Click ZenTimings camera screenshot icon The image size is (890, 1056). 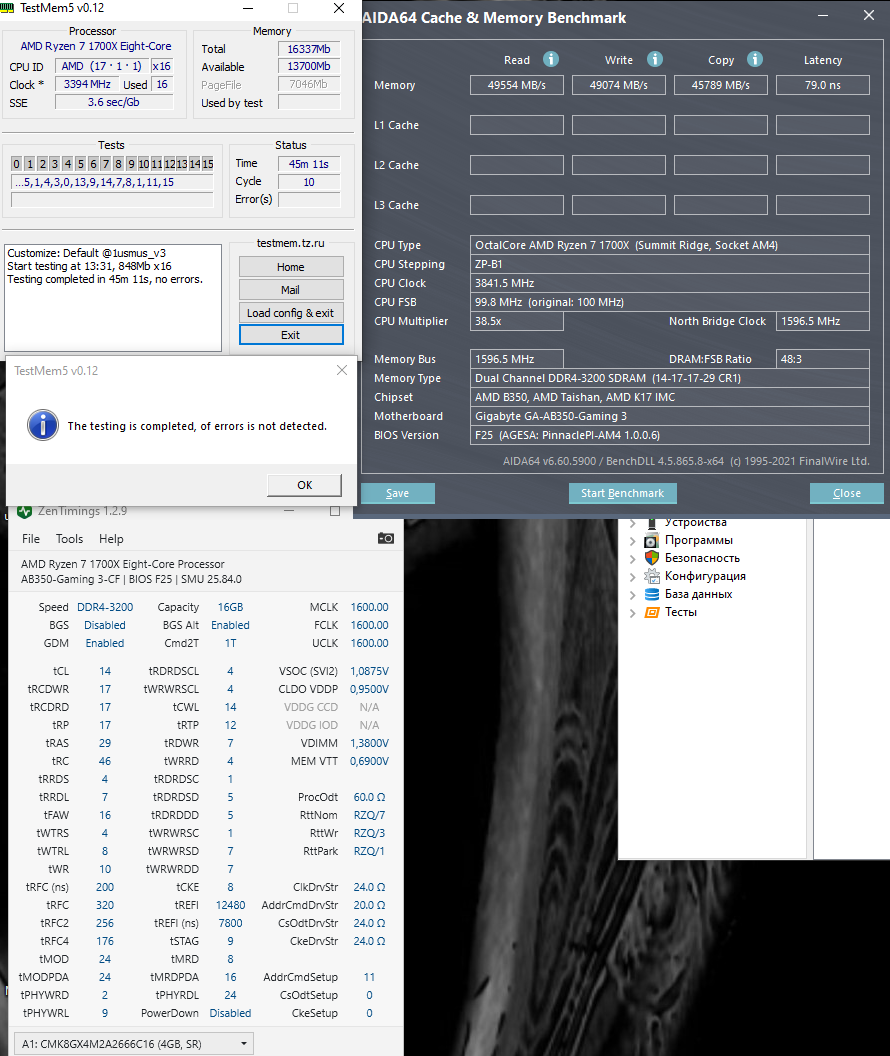pos(386,538)
